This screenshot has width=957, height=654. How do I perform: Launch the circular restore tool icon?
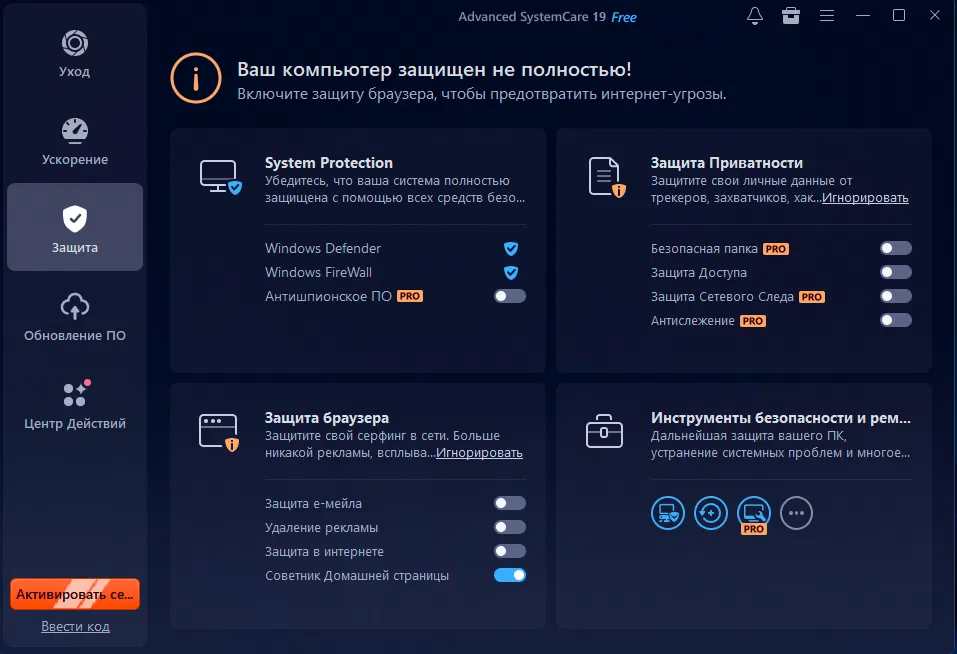coord(710,513)
